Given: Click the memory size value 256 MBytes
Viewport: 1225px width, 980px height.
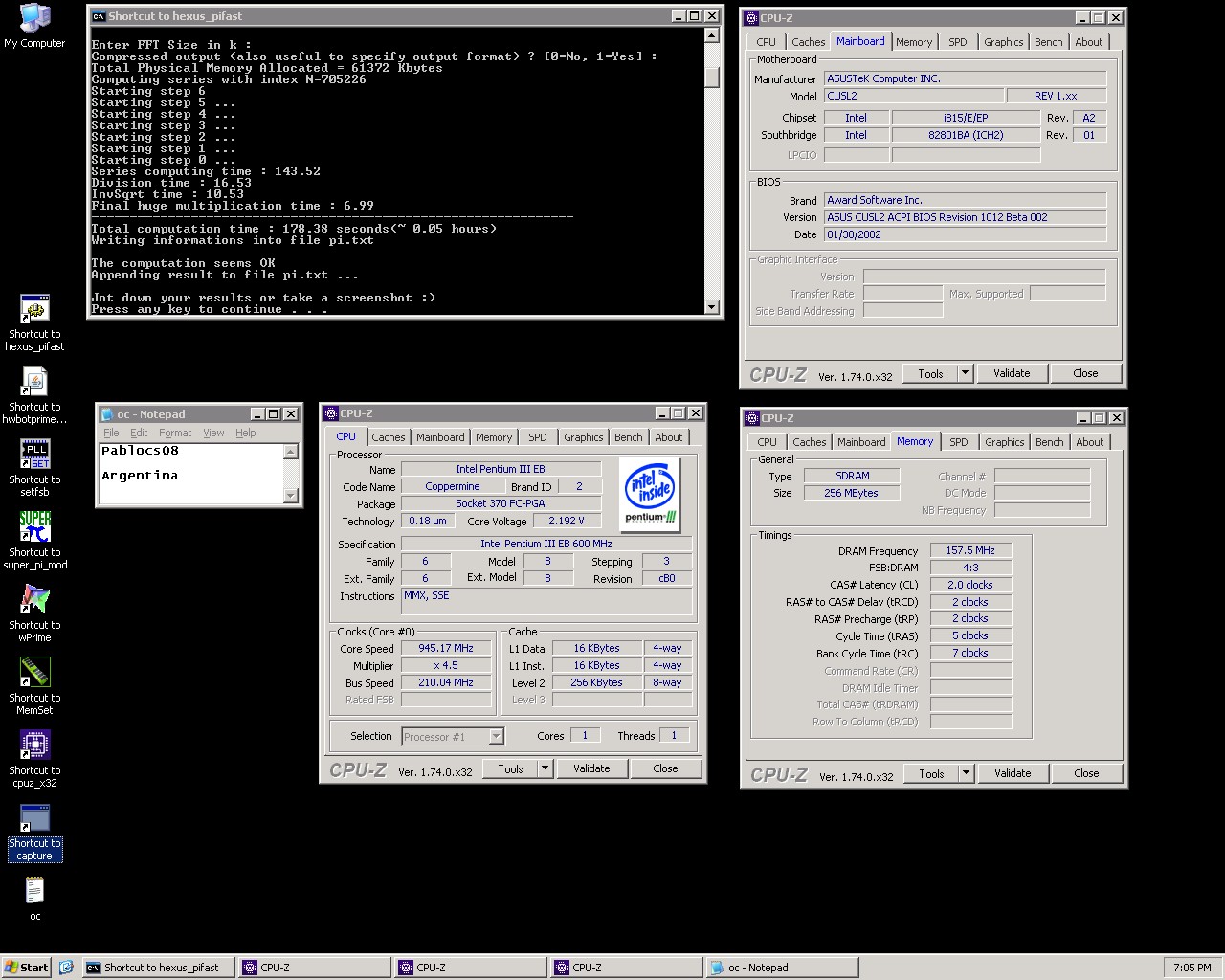Looking at the screenshot, I should coord(851,493).
